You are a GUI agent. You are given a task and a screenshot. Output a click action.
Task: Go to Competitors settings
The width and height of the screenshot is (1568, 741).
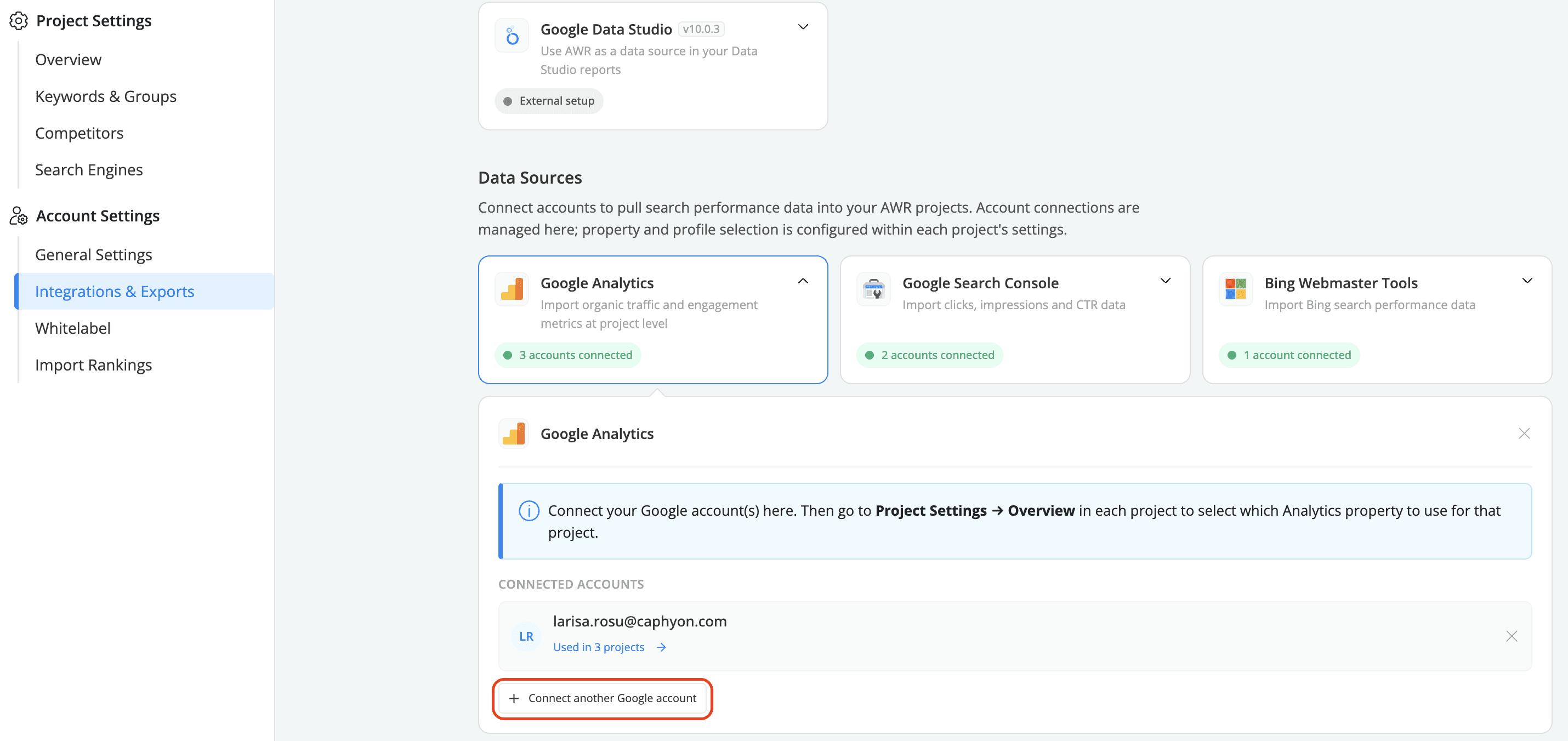tap(79, 133)
